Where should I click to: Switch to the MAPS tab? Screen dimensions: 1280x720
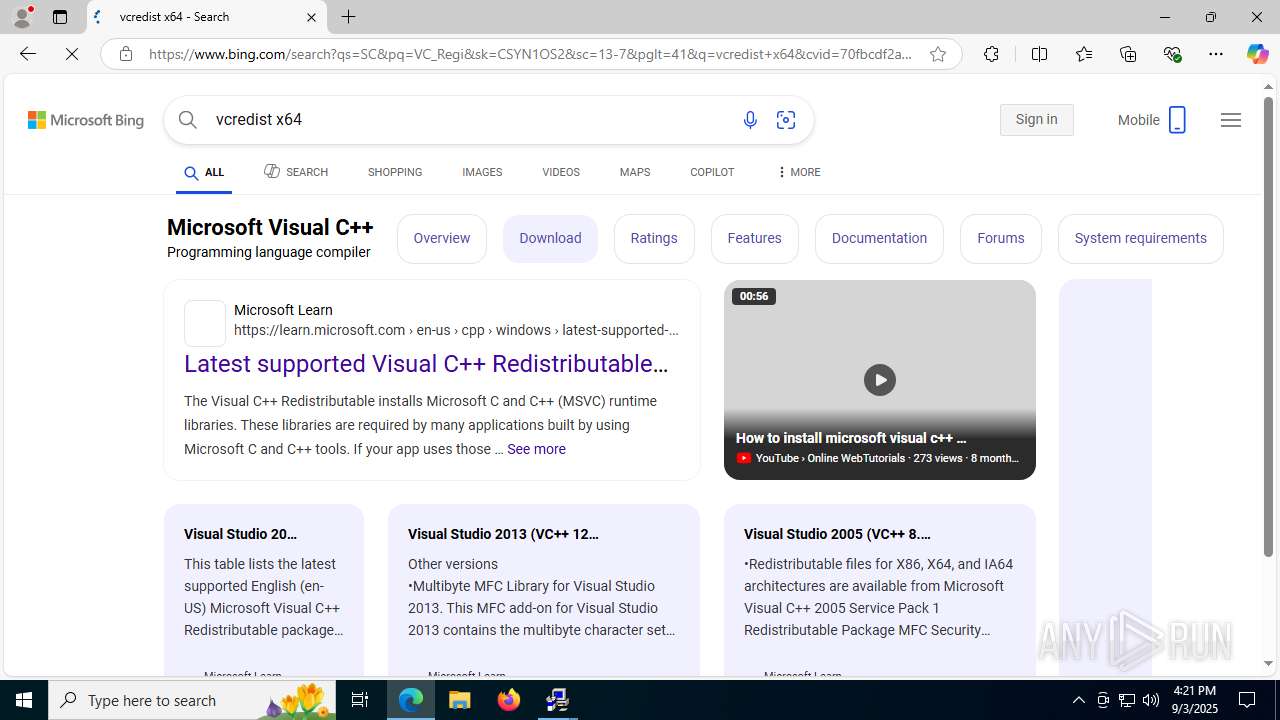point(635,172)
